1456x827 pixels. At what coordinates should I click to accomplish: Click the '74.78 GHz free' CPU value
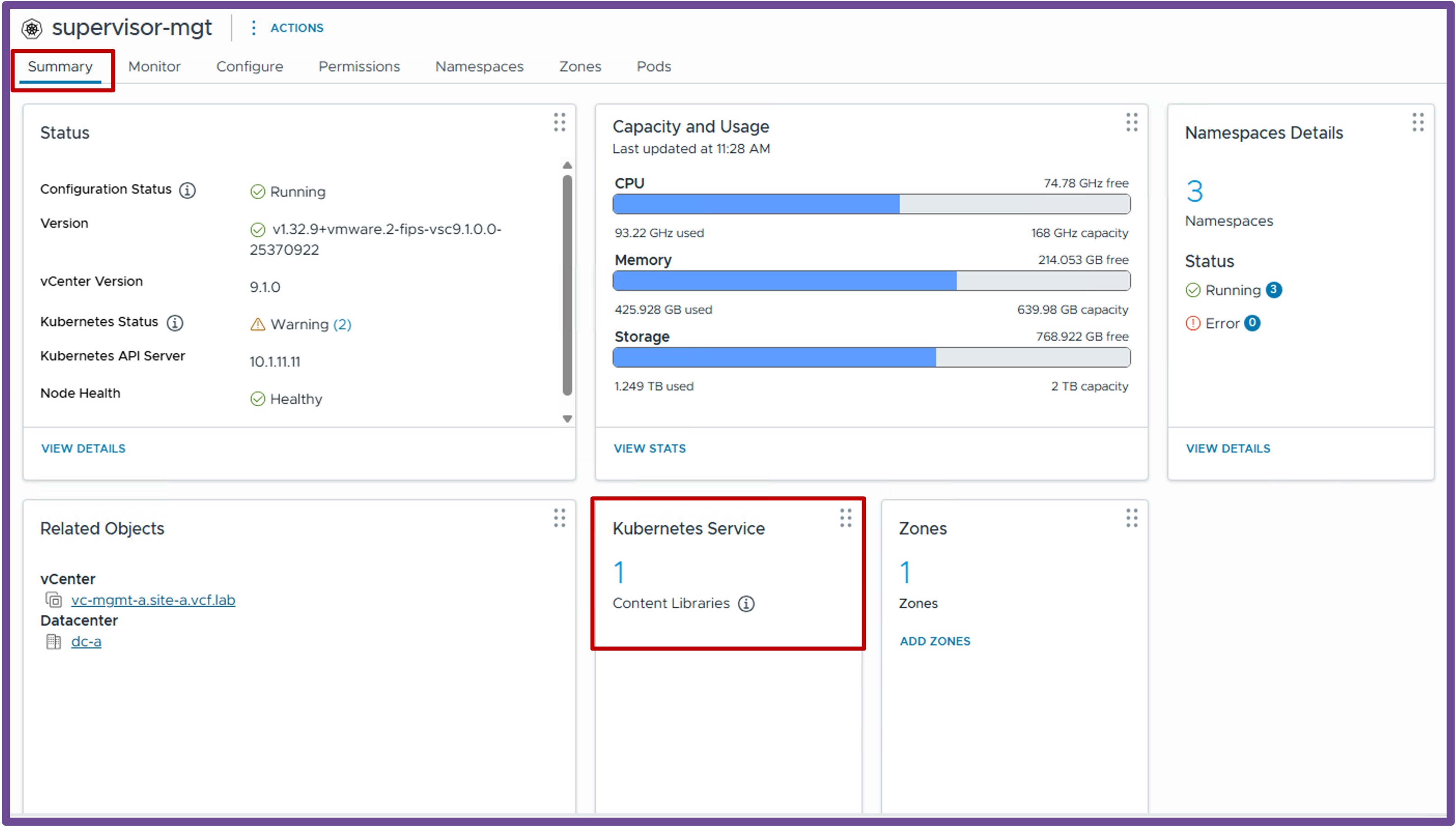1086,184
